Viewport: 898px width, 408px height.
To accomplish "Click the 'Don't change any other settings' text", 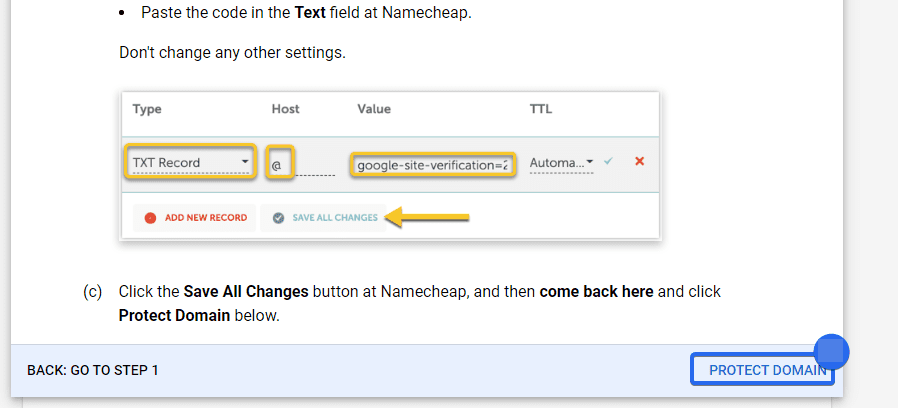I will (232, 52).
